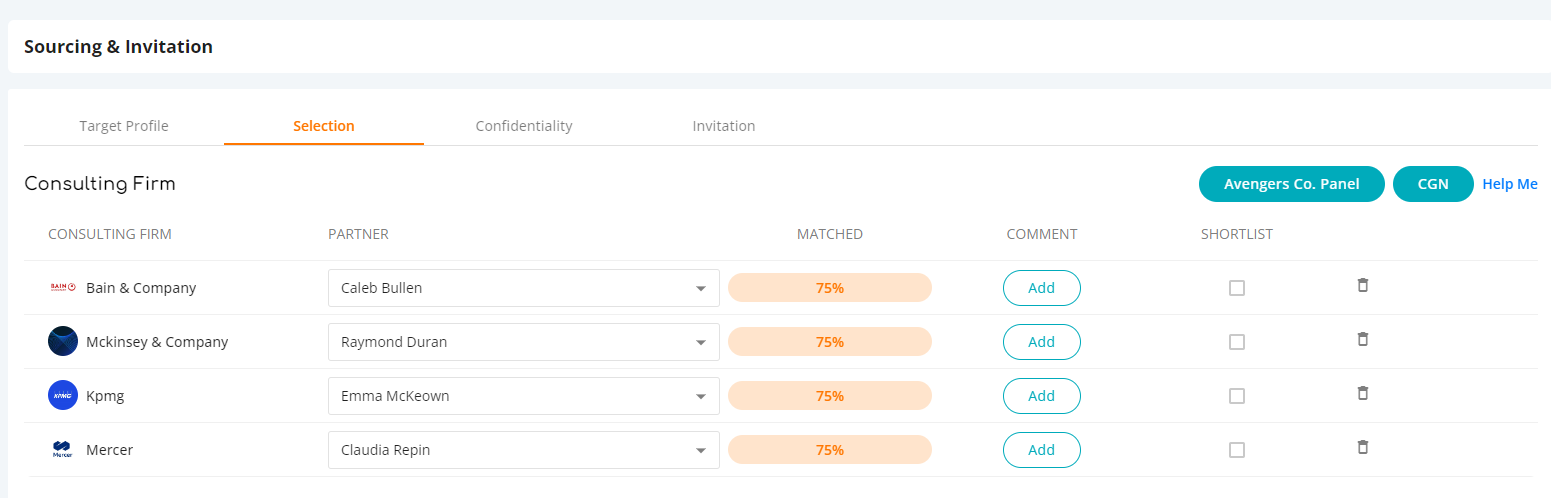
Task: Click the Kpmg firm name
Action: click(105, 396)
